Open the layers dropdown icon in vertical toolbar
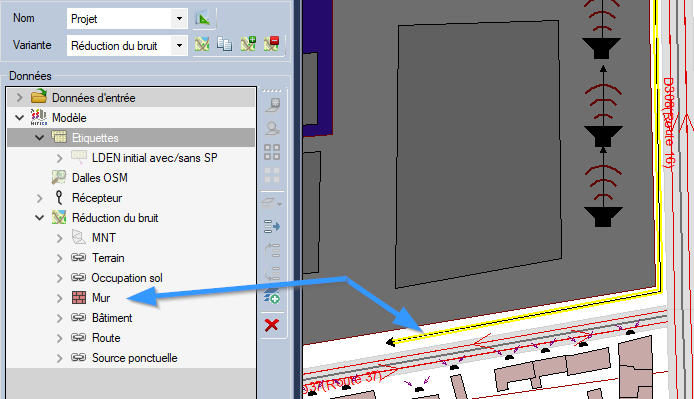The height and width of the screenshot is (399, 694). pyautogui.click(x=272, y=203)
